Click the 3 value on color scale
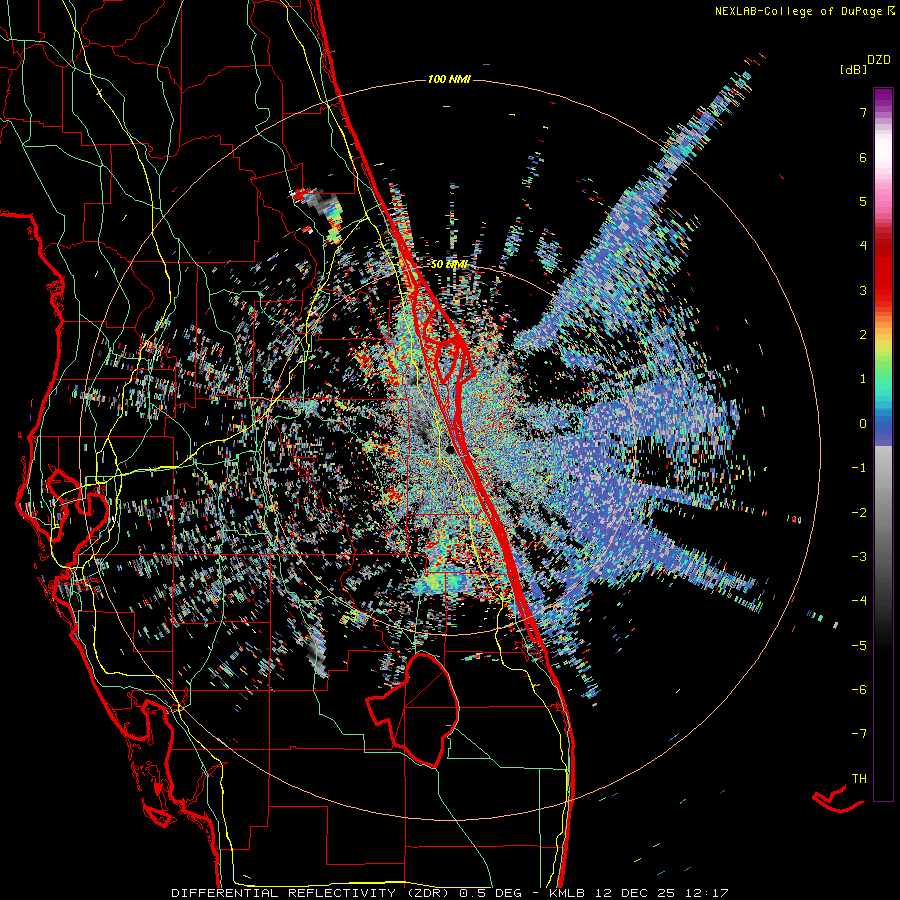Image resolution: width=900 pixels, height=900 pixels. 863,290
